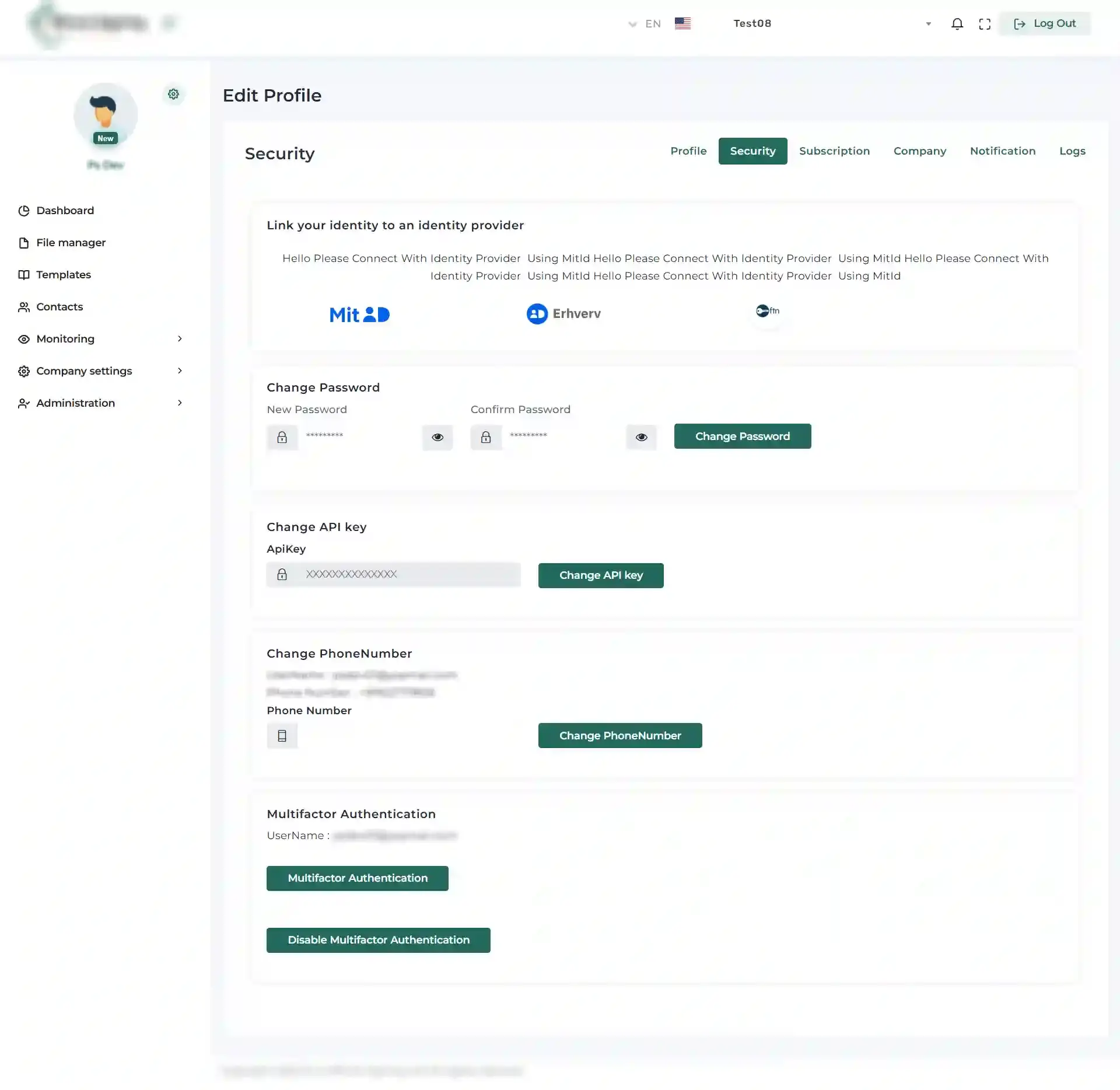Select the Erhverv identity provider logo
Image resolution: width=1120 pixels, height=1090 pixels.
[563, 313]
